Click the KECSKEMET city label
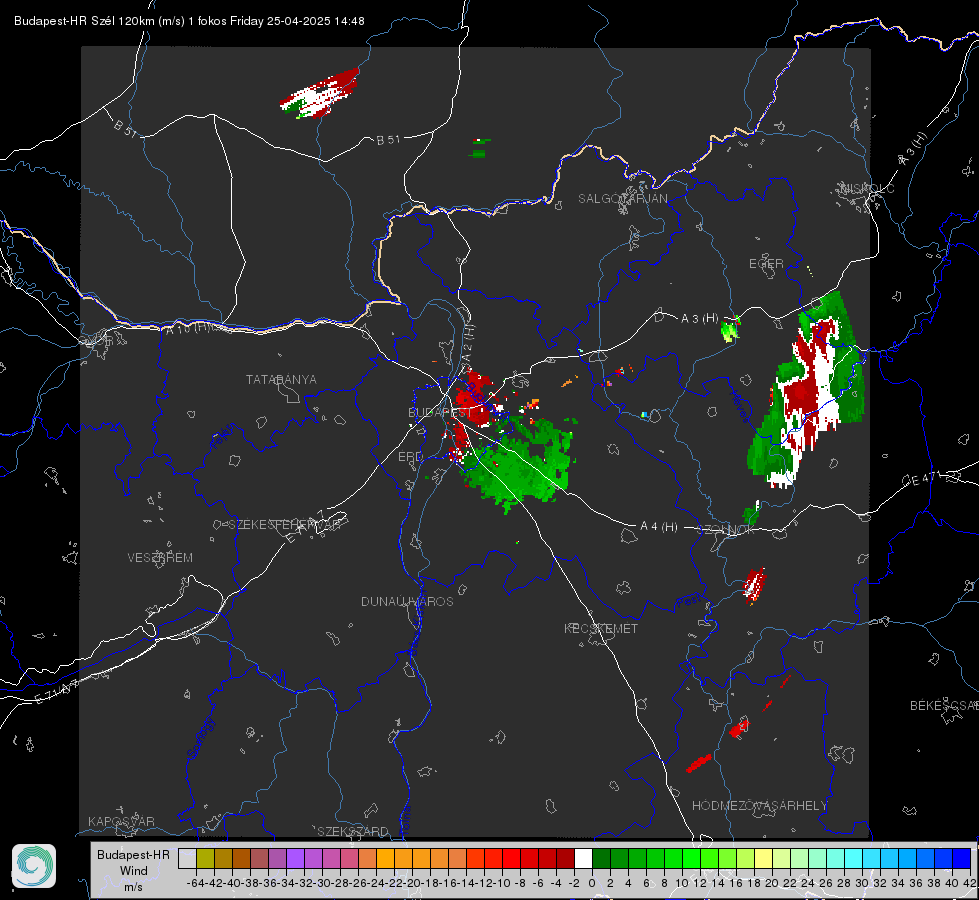This screenshot has height=900, width=979. pos(601,628)
